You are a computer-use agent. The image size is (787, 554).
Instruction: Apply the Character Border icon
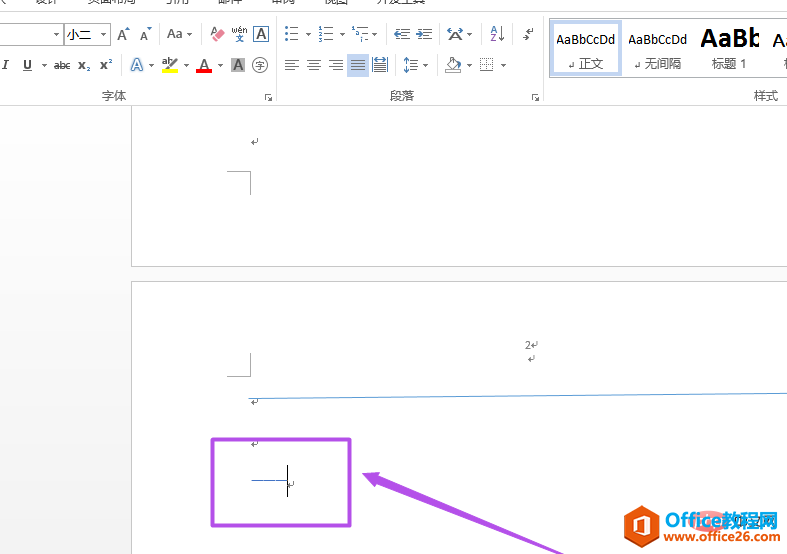[x=261, y=34]
